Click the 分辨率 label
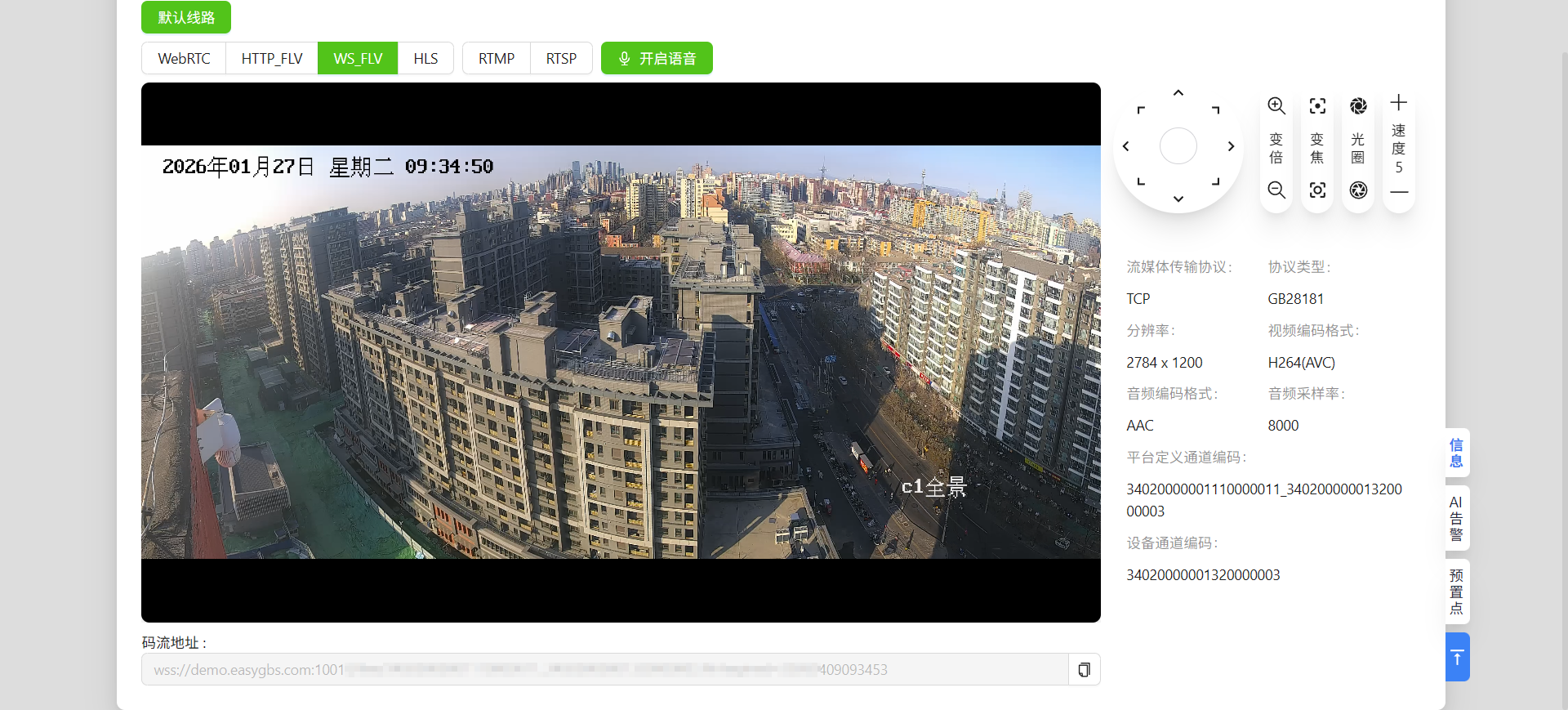Screen dimensions: 1568x710 click(x=1151, y=331)
